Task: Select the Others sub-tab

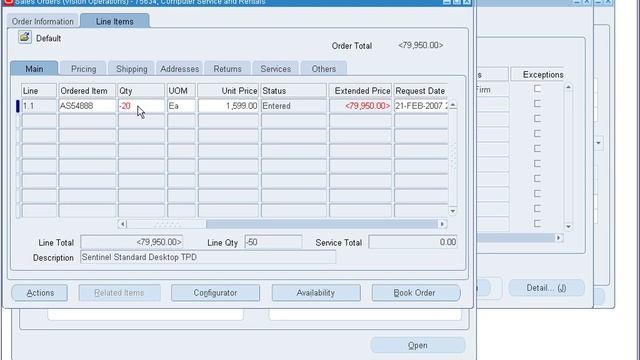Action: click(324, 69)
